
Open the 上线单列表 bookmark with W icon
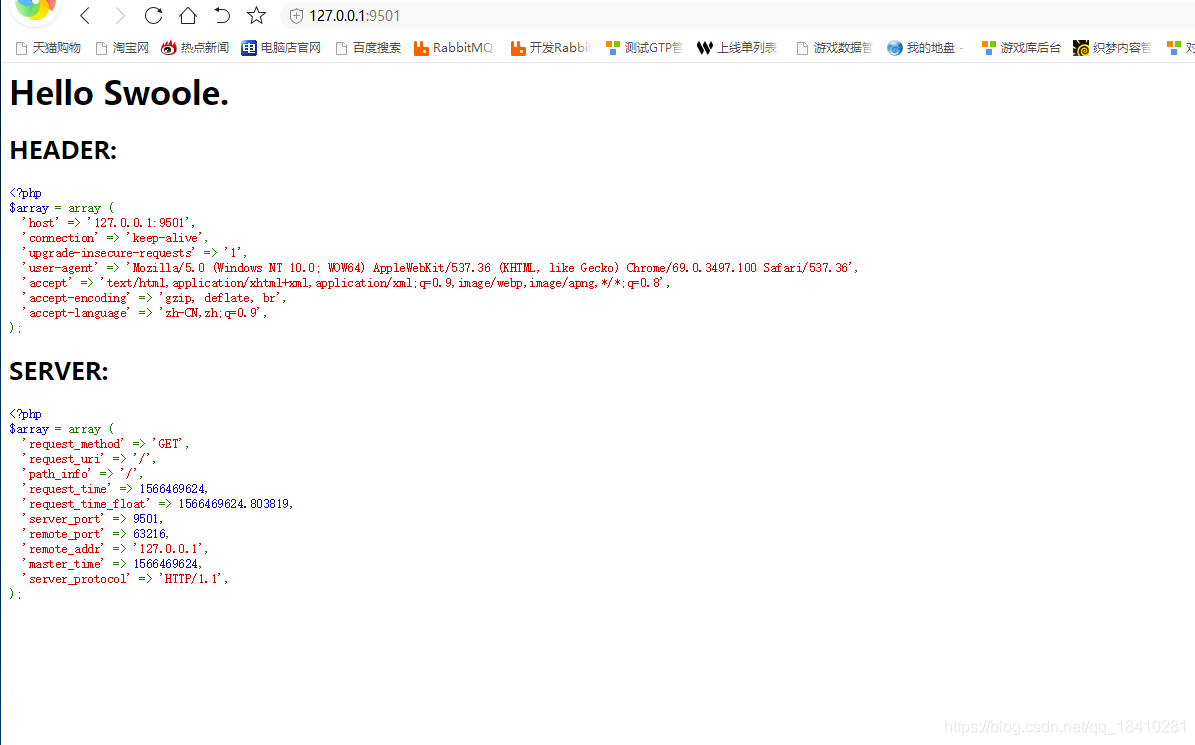tap(737, 47)
